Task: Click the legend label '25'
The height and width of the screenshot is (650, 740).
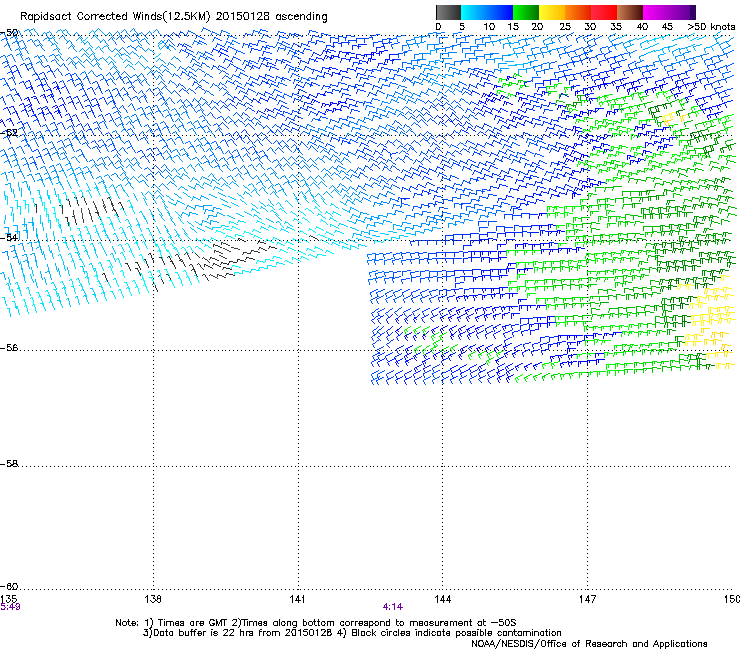Action: (x=565, y=27)
